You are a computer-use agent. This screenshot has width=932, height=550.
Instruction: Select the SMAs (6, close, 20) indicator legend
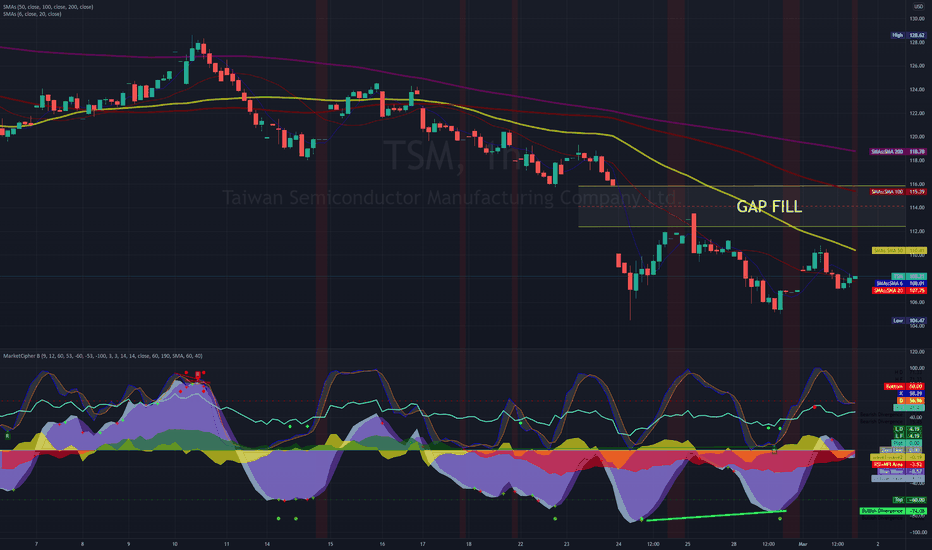coord(32,14)
